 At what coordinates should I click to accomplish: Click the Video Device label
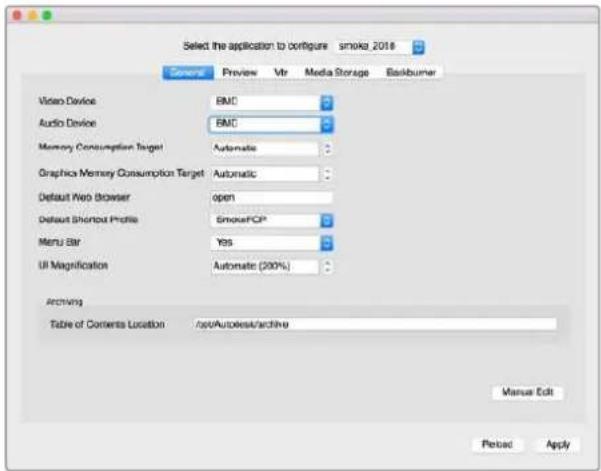click(67, 101)
